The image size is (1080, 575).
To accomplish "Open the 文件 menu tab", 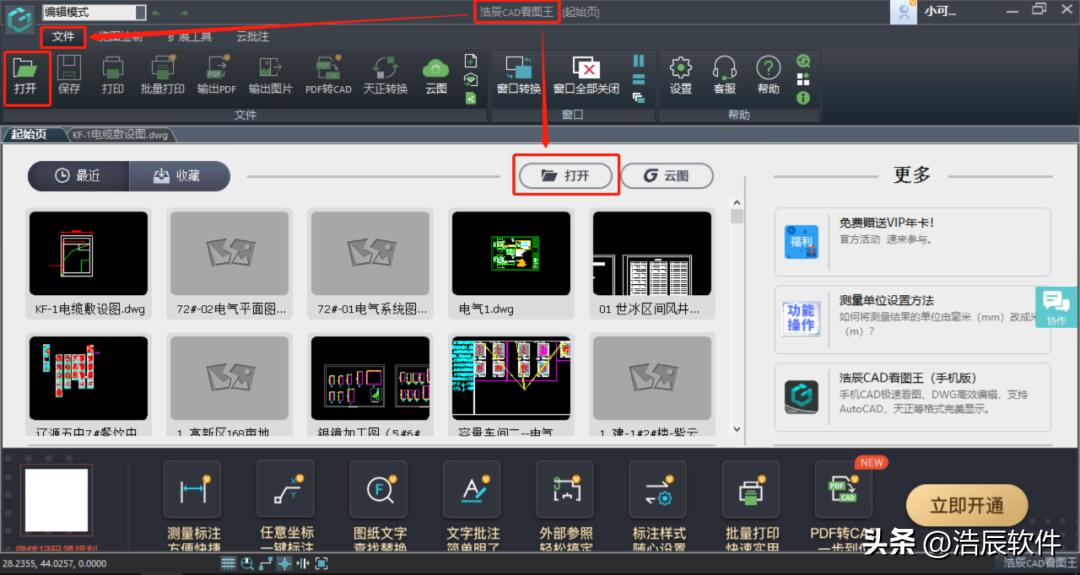I will [x=63, y=36].
